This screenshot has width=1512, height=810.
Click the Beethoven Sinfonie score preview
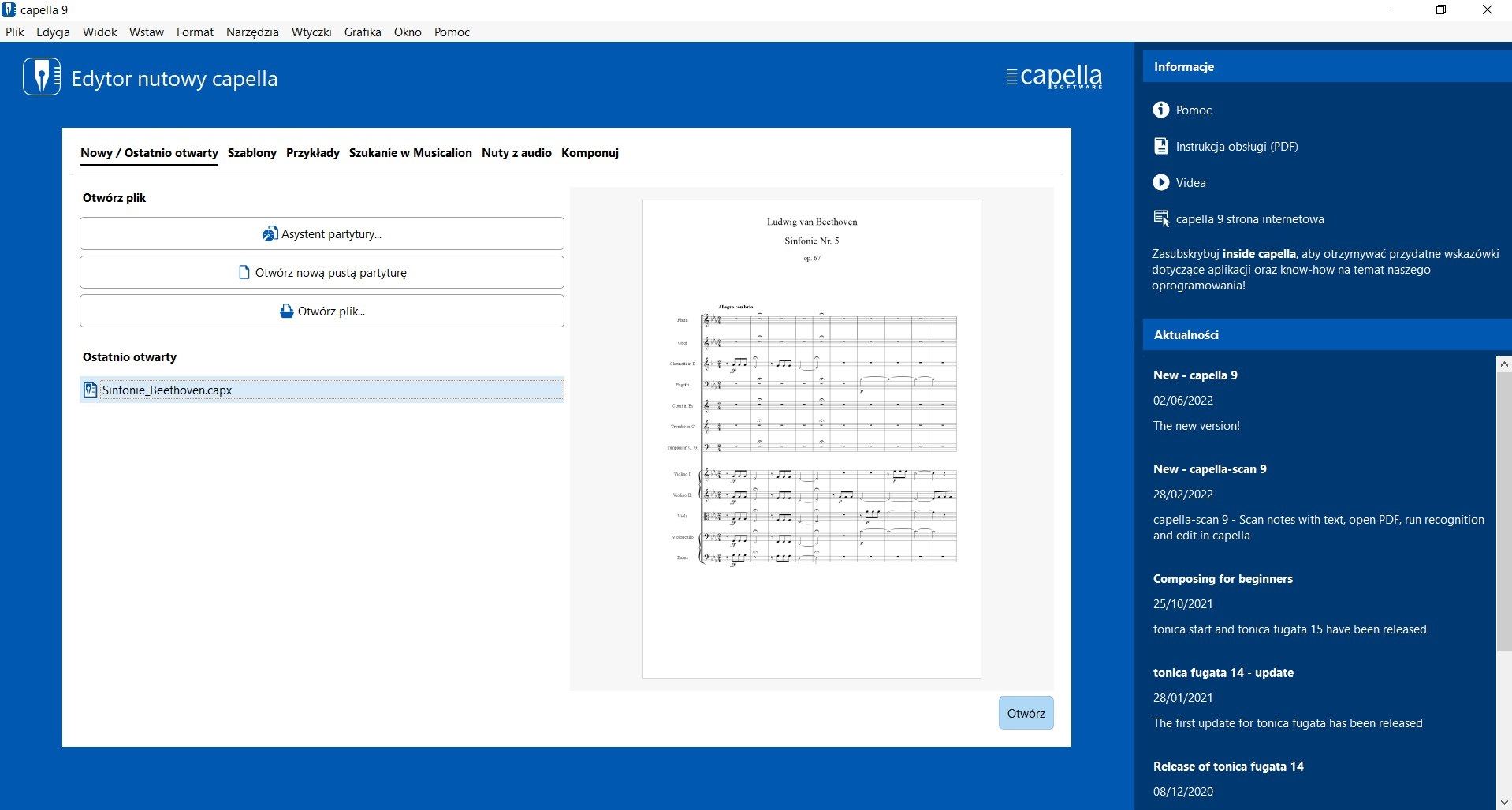coord(812,439)
